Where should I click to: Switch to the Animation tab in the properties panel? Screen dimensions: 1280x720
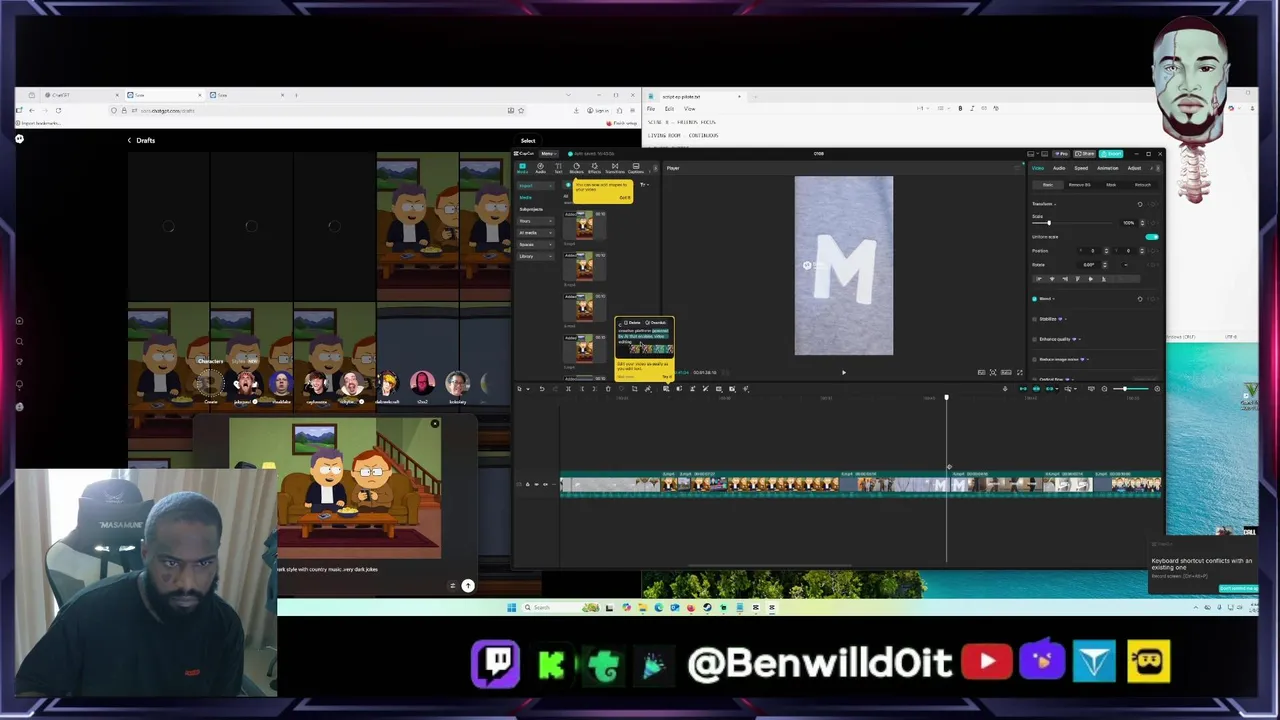[1108, 168]
